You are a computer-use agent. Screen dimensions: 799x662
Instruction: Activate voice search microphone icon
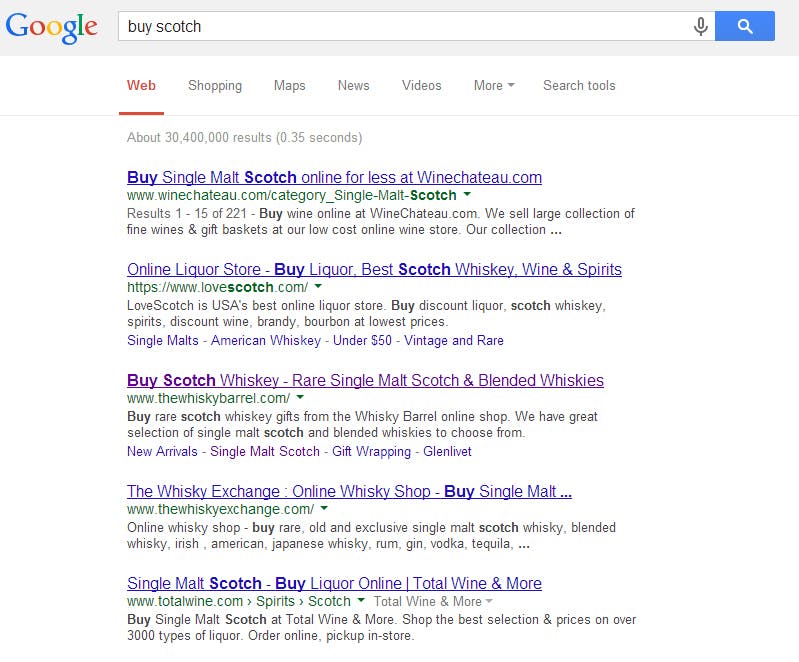(701, 26)
